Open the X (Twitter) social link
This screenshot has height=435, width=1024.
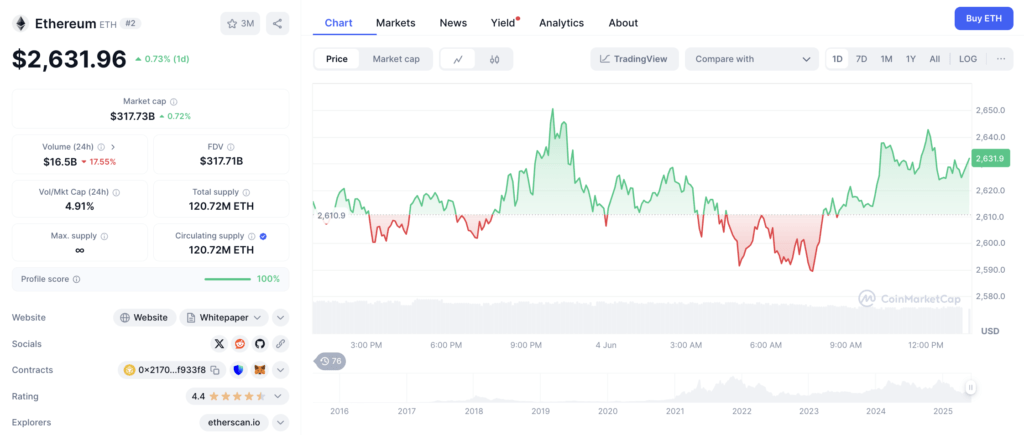[x=219, y=344]
